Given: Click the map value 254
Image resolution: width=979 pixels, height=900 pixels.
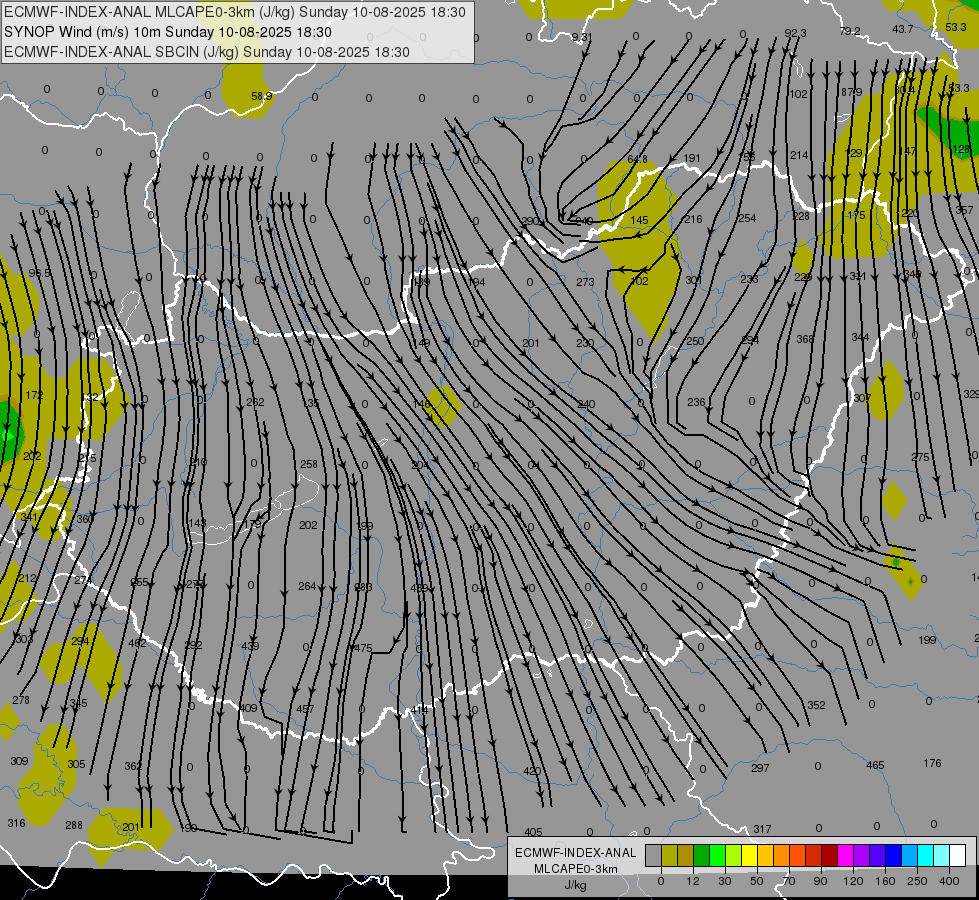Looking at the screenshot, I should (747, 218).
